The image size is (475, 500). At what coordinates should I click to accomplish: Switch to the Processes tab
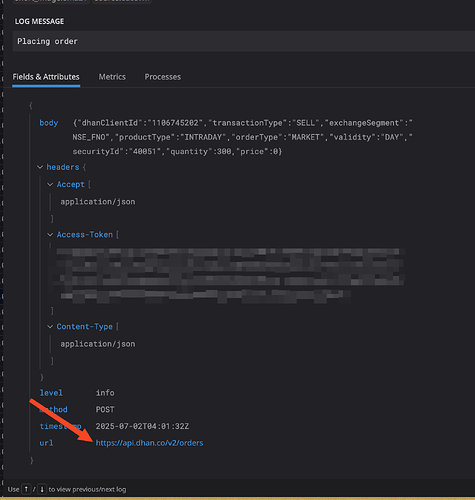[163, 77]
